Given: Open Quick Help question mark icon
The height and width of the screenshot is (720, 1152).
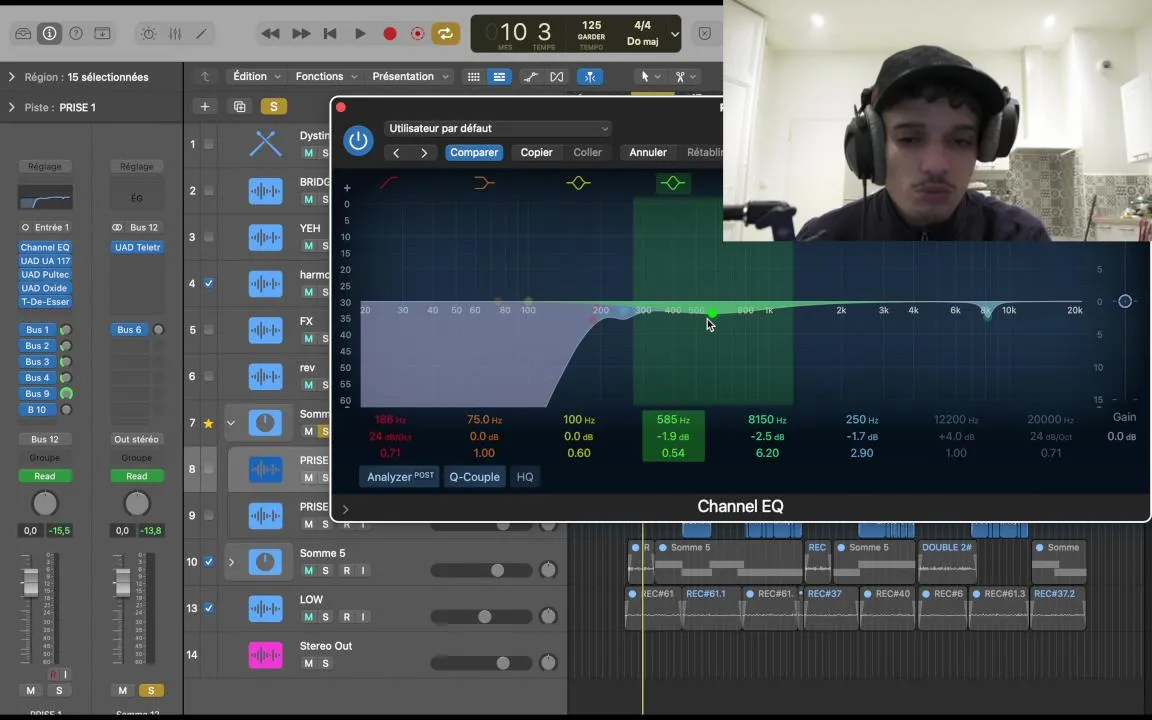Looking at the screenshot, I should coord(76,34).
